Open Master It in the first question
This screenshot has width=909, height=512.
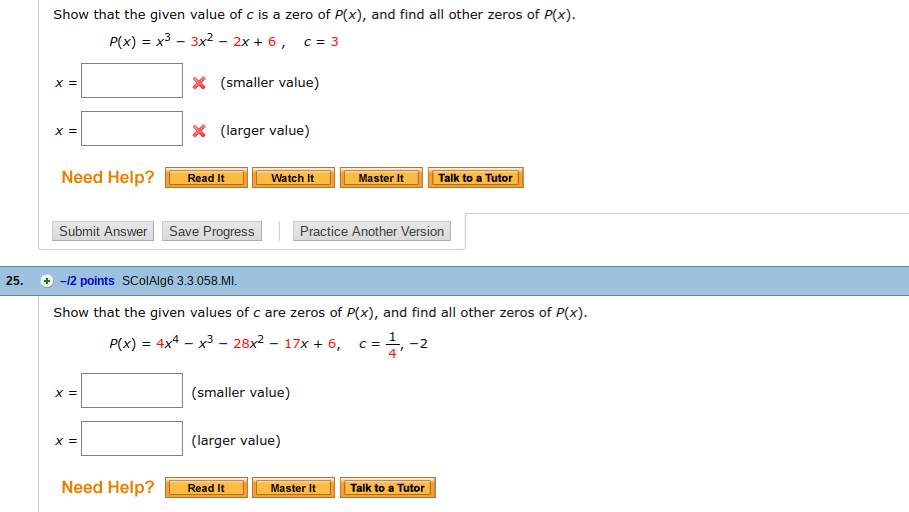tap(380, 178)
